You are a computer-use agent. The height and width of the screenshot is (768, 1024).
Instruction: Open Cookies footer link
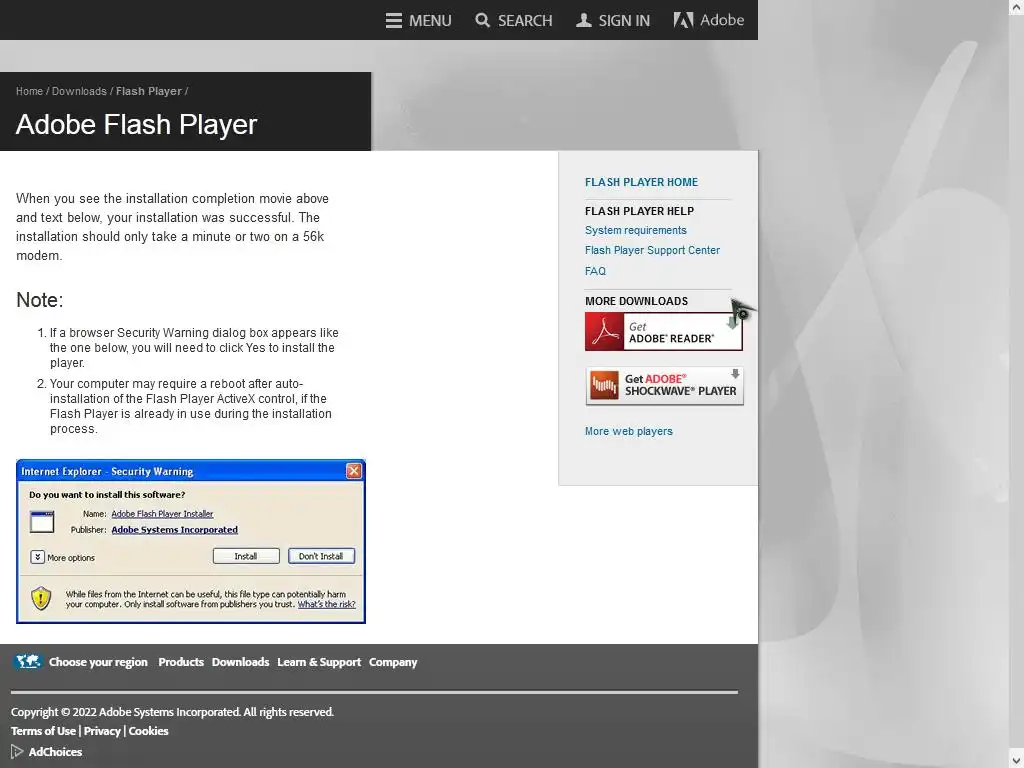click(x=148, y=731)
